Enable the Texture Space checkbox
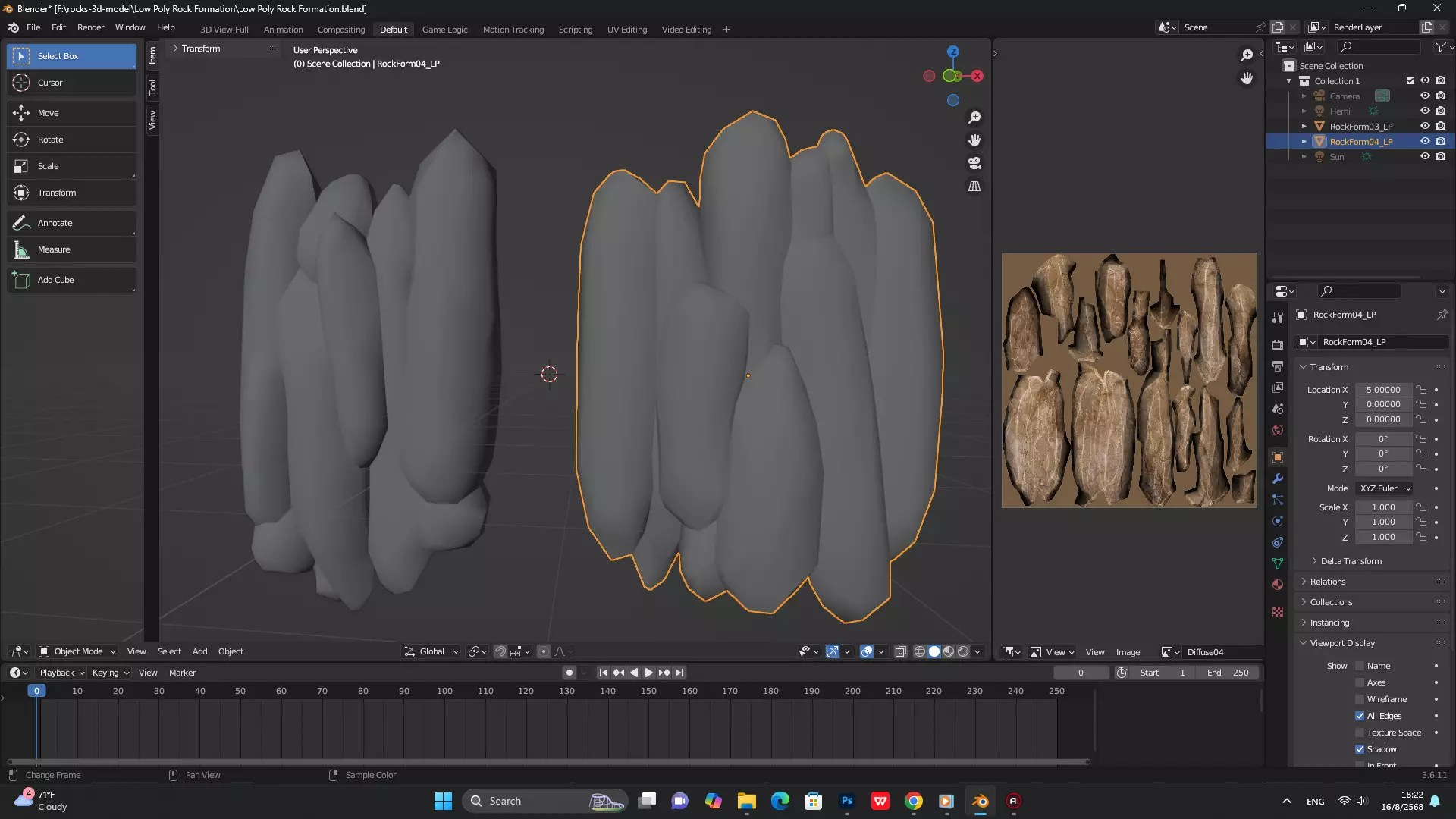1456x819 pixels. pos(1360,733)
